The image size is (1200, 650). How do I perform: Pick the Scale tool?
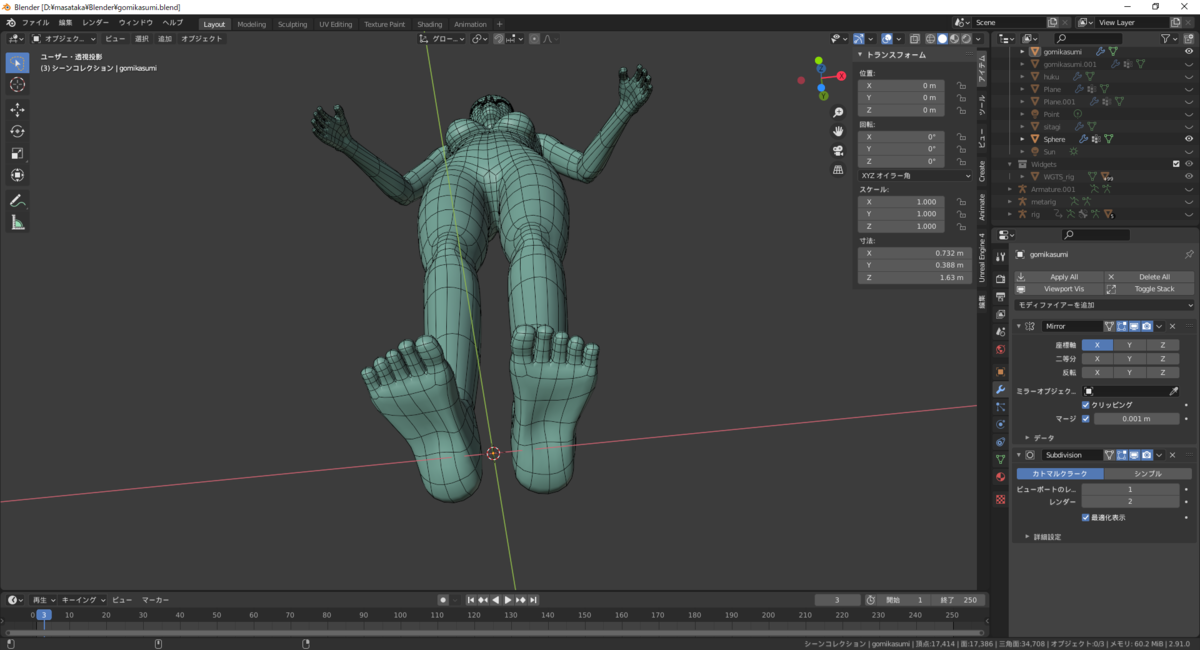click(x=17, y=153)
